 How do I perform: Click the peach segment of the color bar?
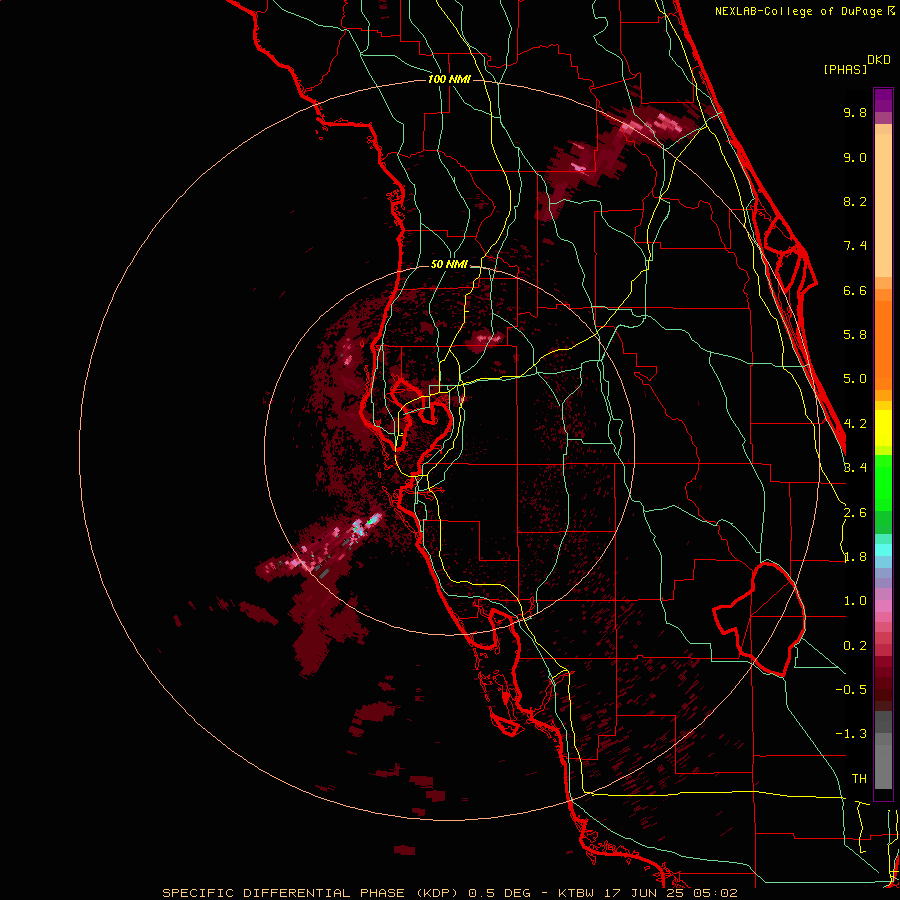click(883, 201)
